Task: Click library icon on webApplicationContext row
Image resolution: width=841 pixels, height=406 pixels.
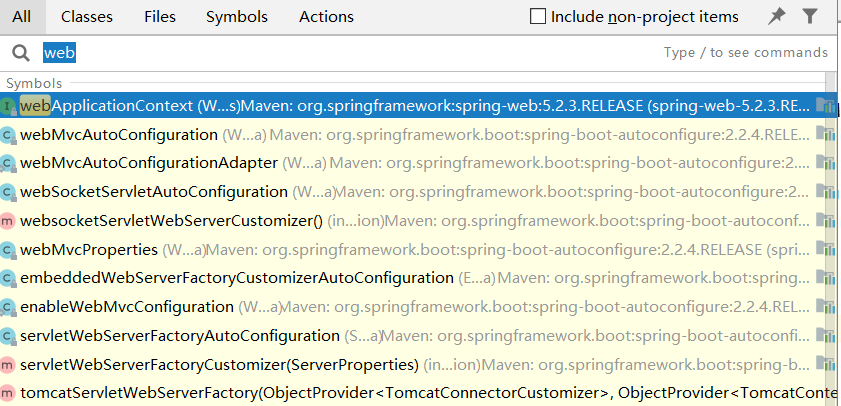Action: click(x=825, y=105)
